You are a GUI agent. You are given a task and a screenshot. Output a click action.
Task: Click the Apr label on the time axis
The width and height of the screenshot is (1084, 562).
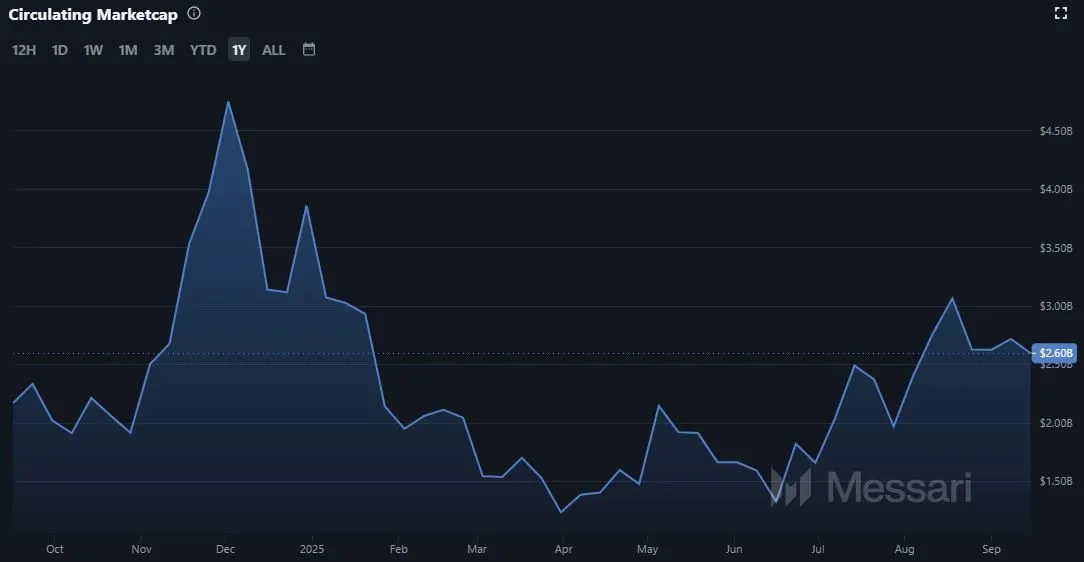563,549
